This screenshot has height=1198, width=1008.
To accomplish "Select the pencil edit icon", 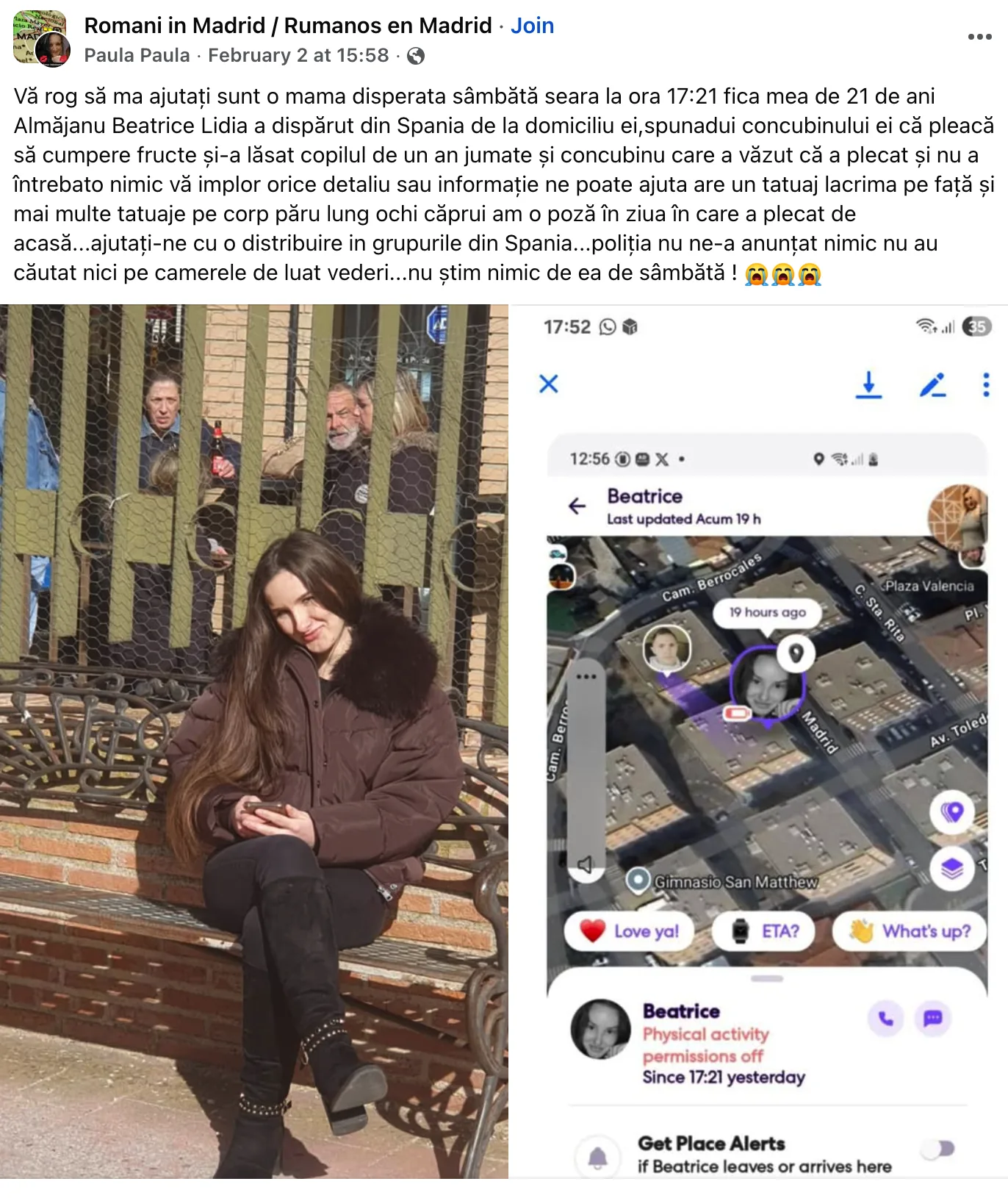I will click(x=932, y=384).
